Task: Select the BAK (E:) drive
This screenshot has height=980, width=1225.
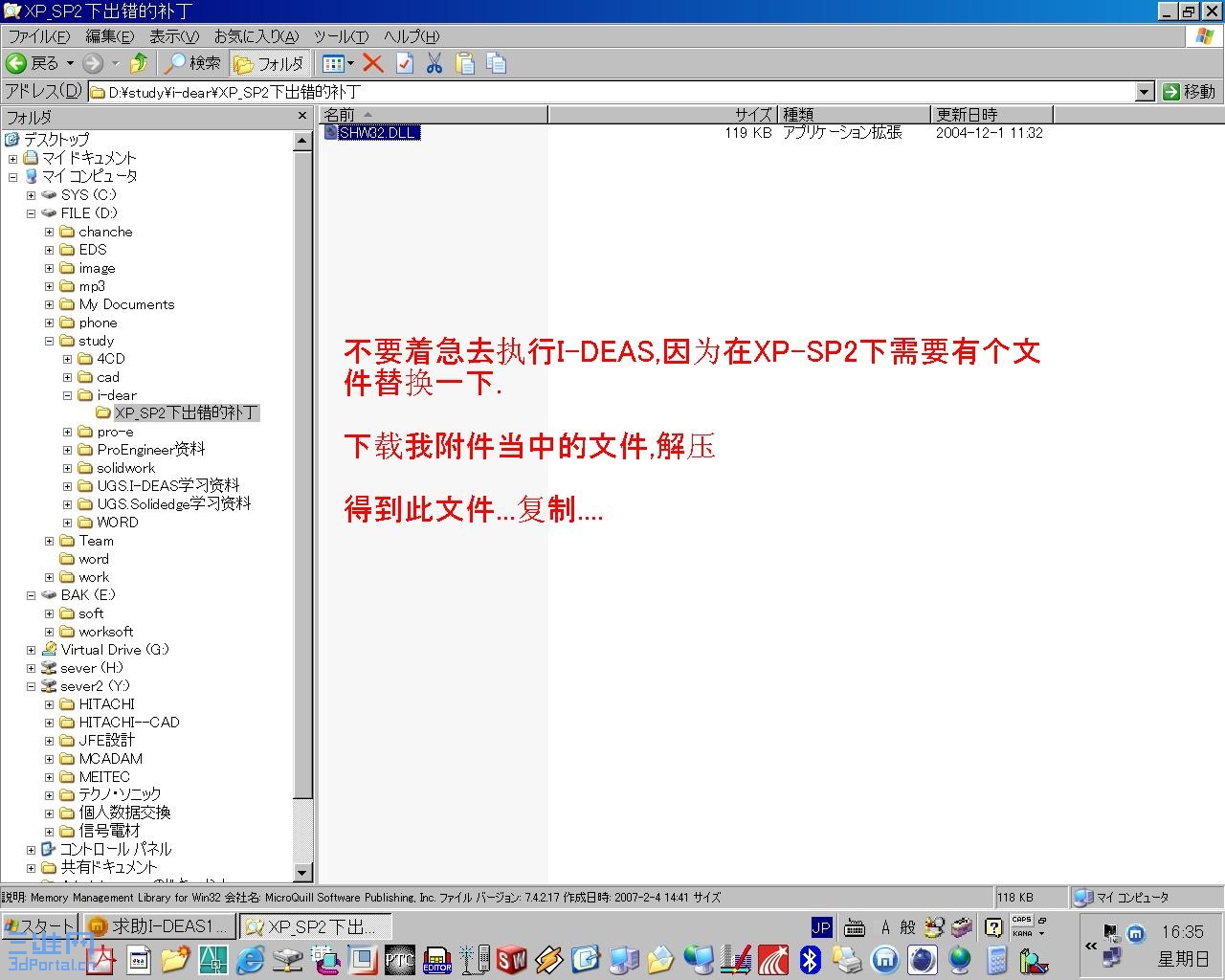Action: pos(88,595)
